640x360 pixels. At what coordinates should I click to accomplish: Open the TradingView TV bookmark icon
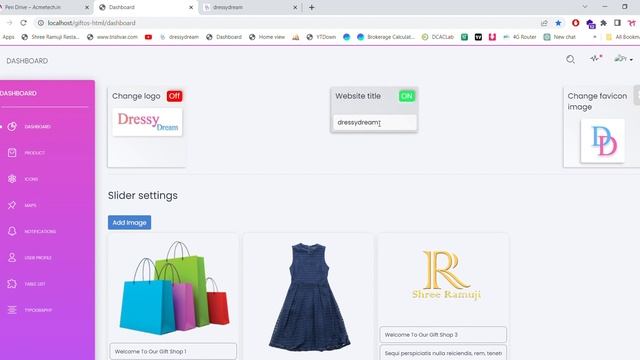478,37
